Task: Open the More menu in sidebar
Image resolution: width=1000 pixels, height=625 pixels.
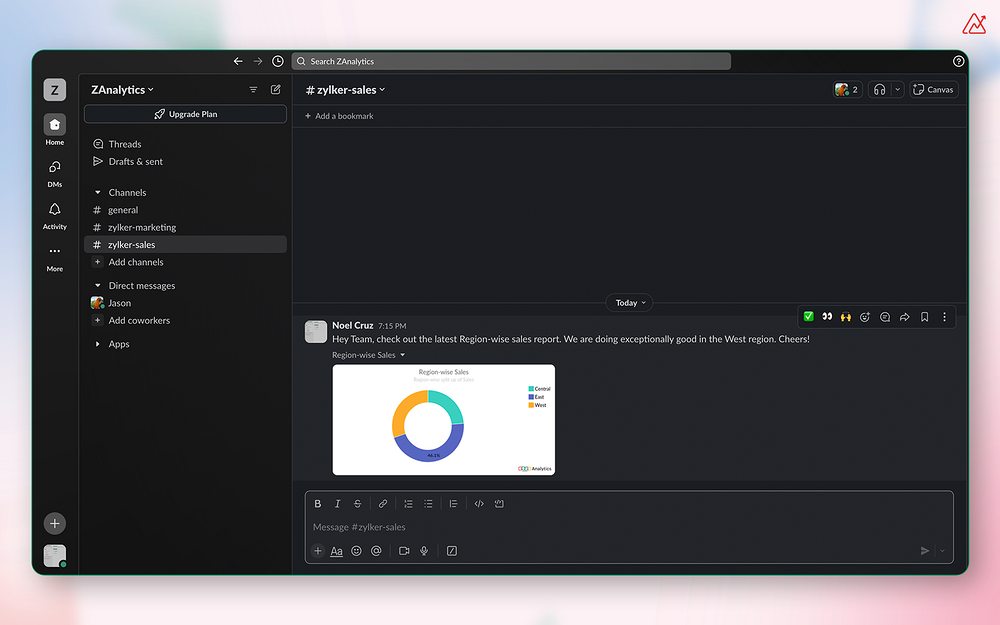Action: [55, 258]
